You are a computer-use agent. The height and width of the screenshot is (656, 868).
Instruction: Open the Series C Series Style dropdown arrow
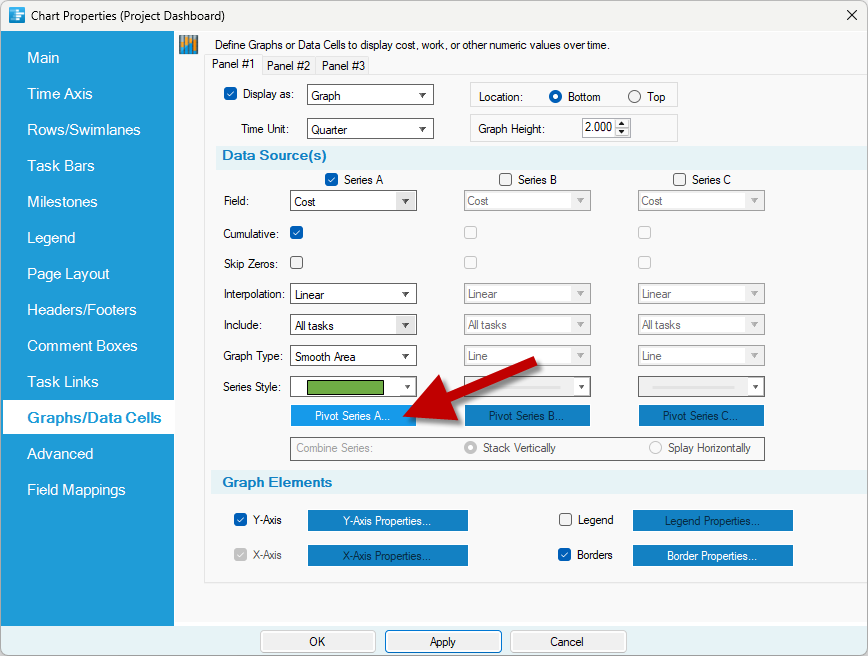click(755, 386)
